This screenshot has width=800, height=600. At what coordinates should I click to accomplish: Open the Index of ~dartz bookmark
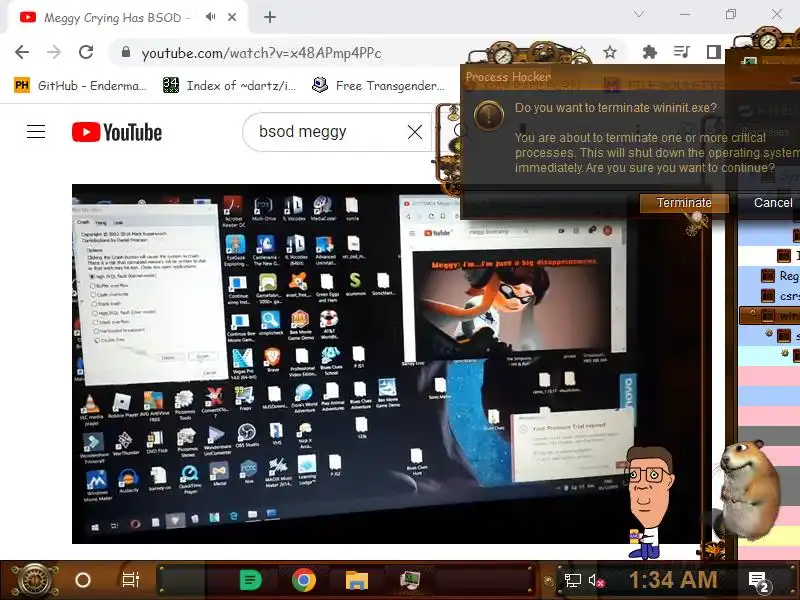230,86
